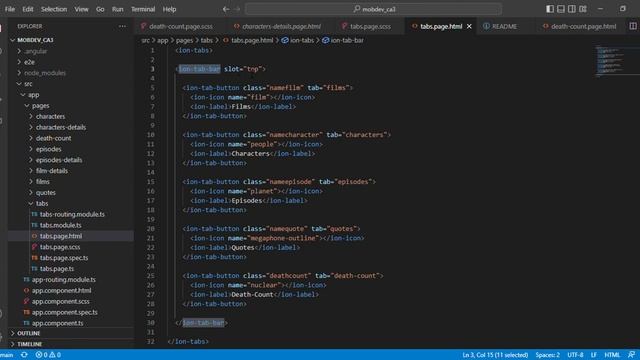Screen dimensions: 640x360
Task: Open tabs.module.ts file
Action: click(60, 225)
